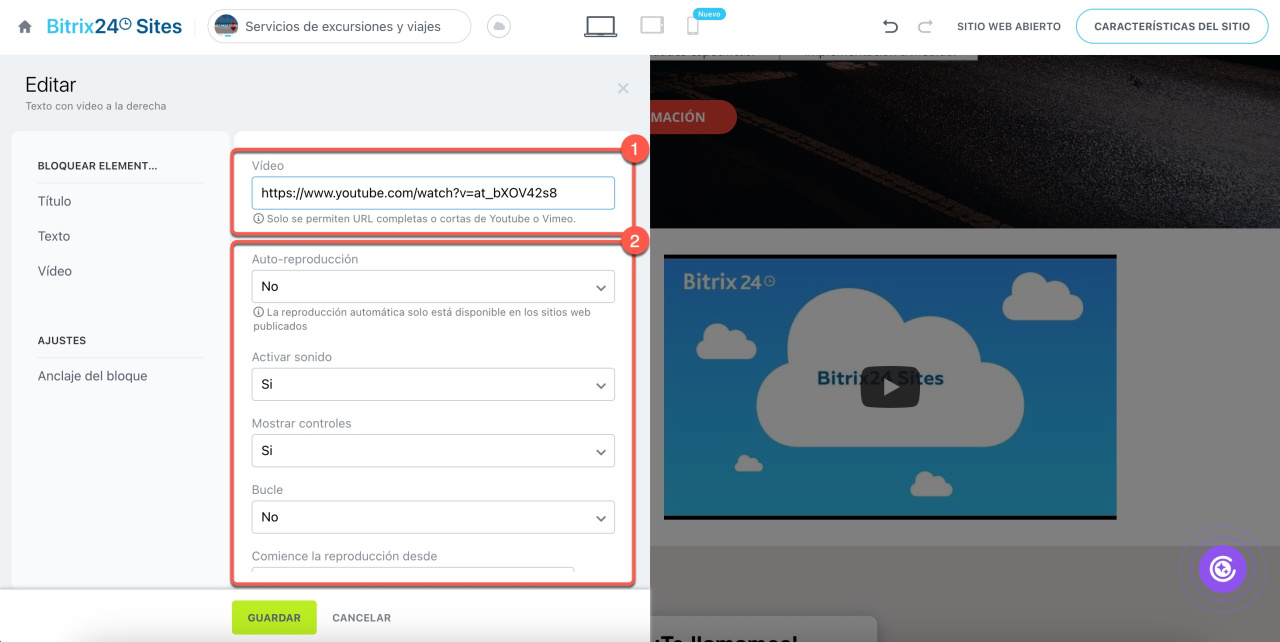The width and height of the screenshot is (1280, 642).
Task: Click the undo arrow icon
Action: pos(890,27)
